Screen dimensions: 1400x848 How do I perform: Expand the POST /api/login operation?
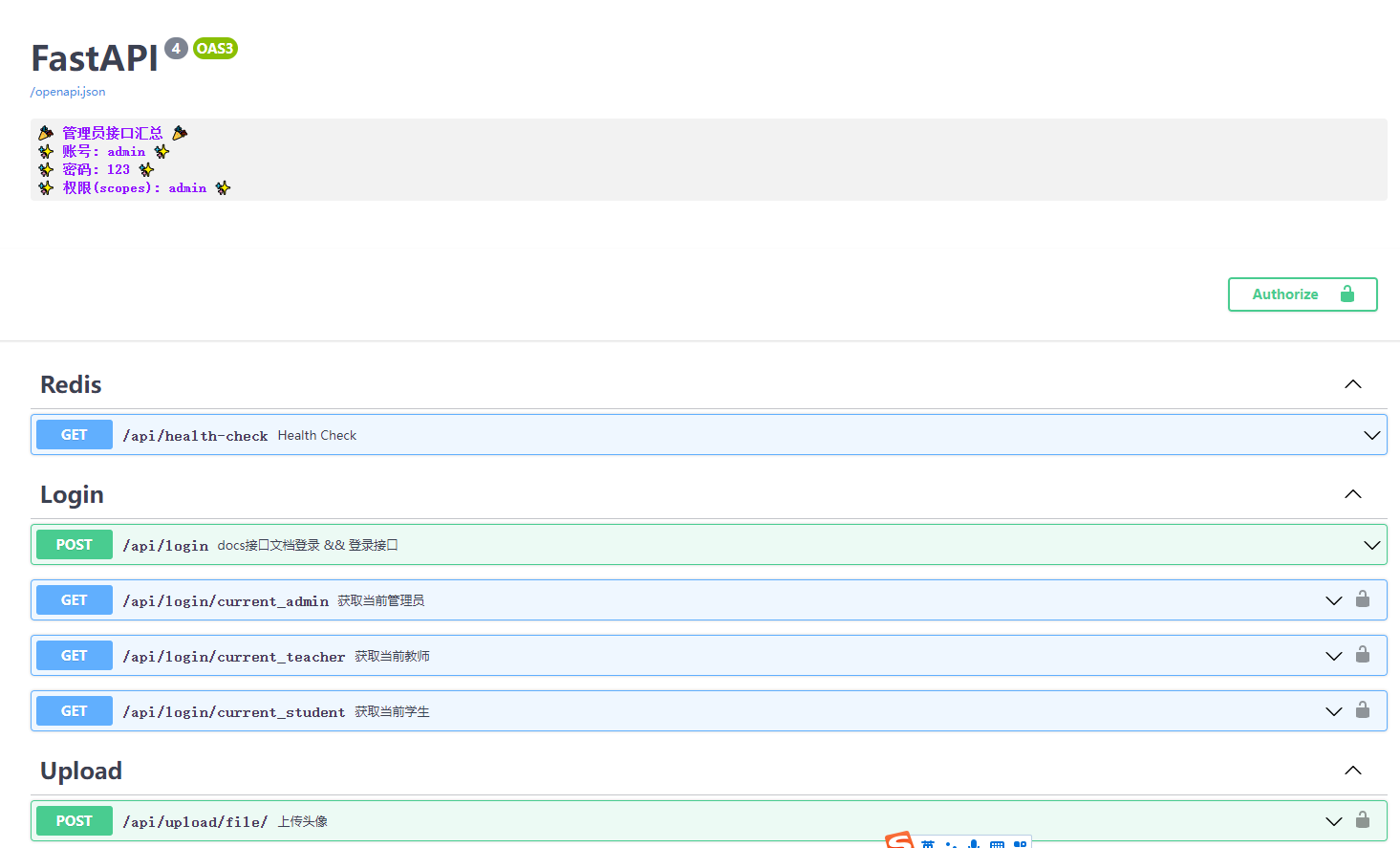[1372, 544]
